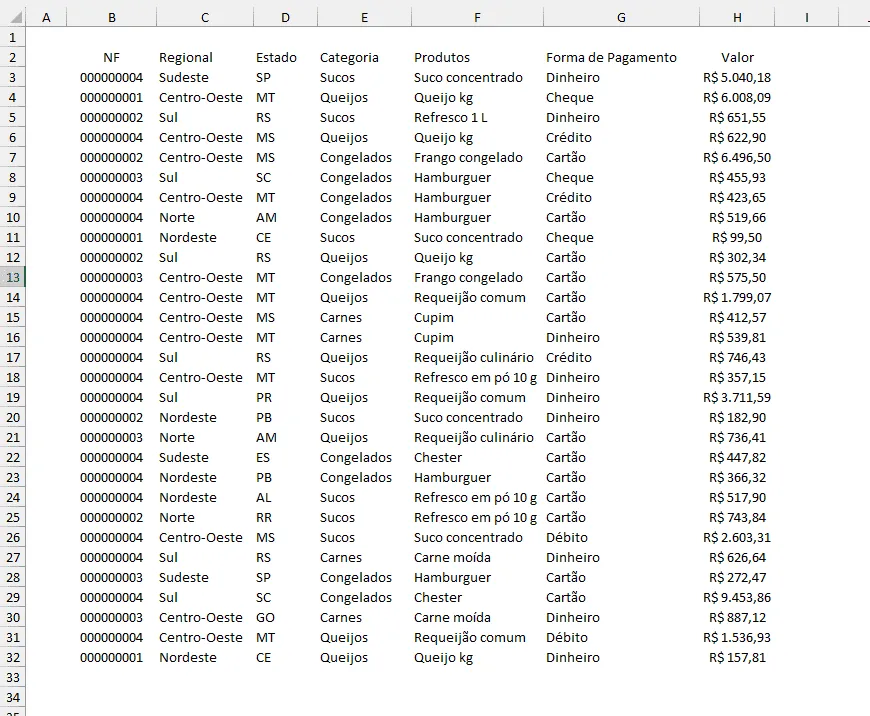Select column F header
870x716 pixels.
click(477, 18)
